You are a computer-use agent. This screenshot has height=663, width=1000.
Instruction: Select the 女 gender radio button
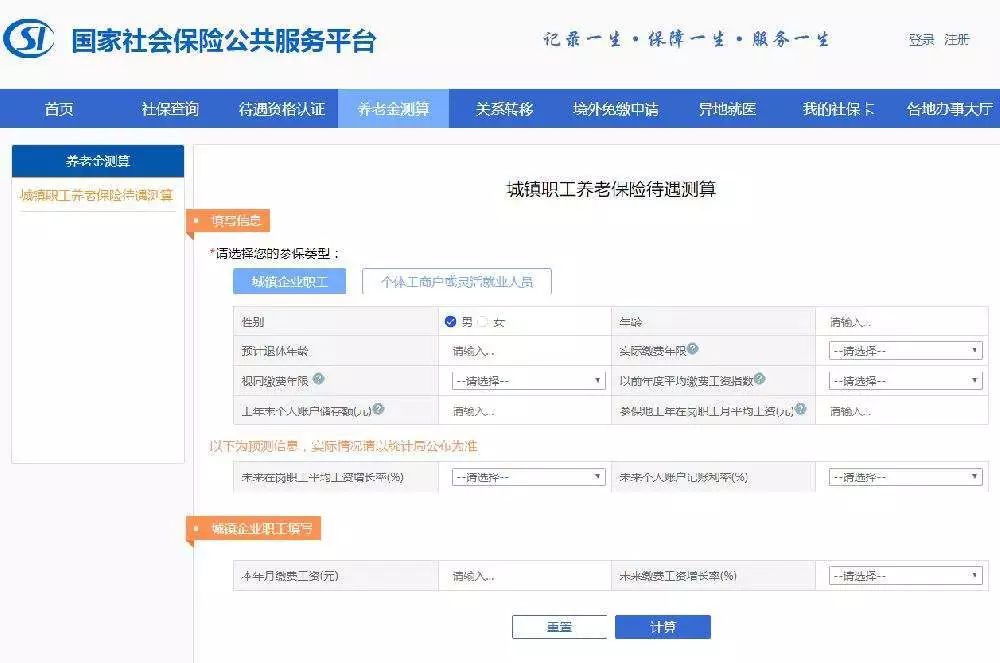click(482, 320)
